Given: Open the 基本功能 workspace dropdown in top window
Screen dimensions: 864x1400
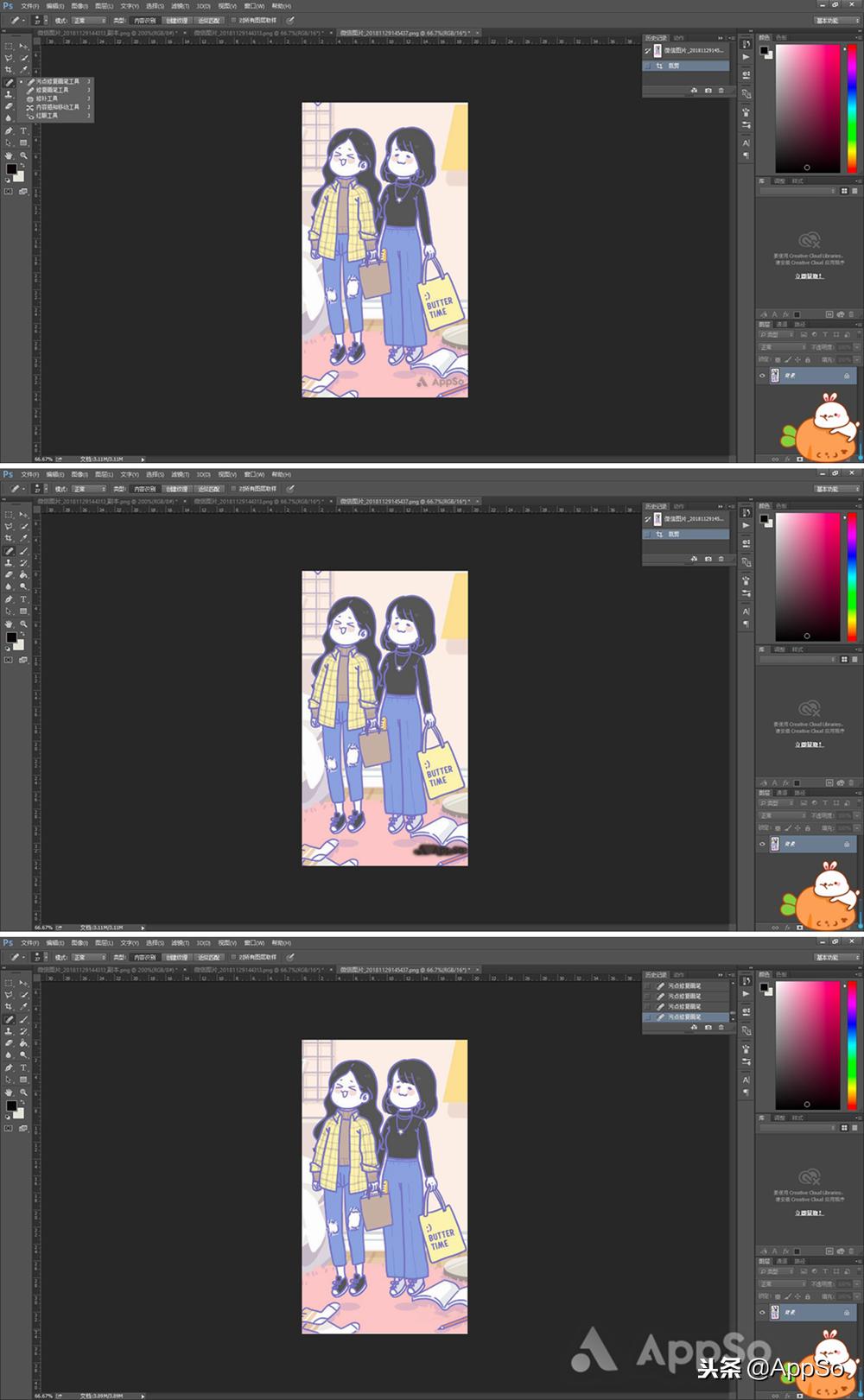Looking at the screenshot, I should (x=837, y=20).
